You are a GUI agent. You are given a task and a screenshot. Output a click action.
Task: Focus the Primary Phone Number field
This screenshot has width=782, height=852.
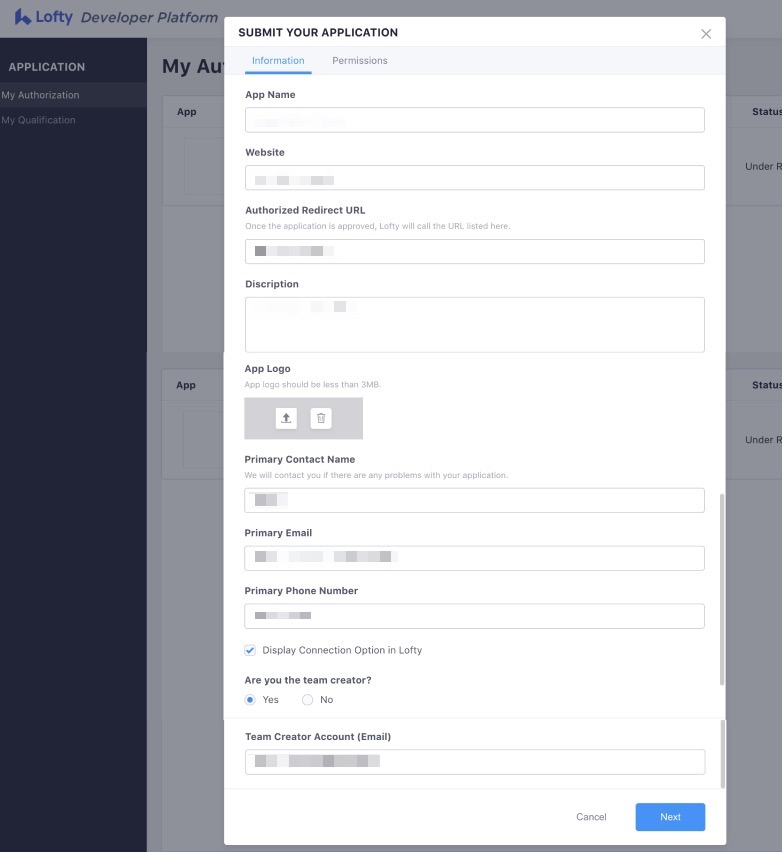coord(474,616)
